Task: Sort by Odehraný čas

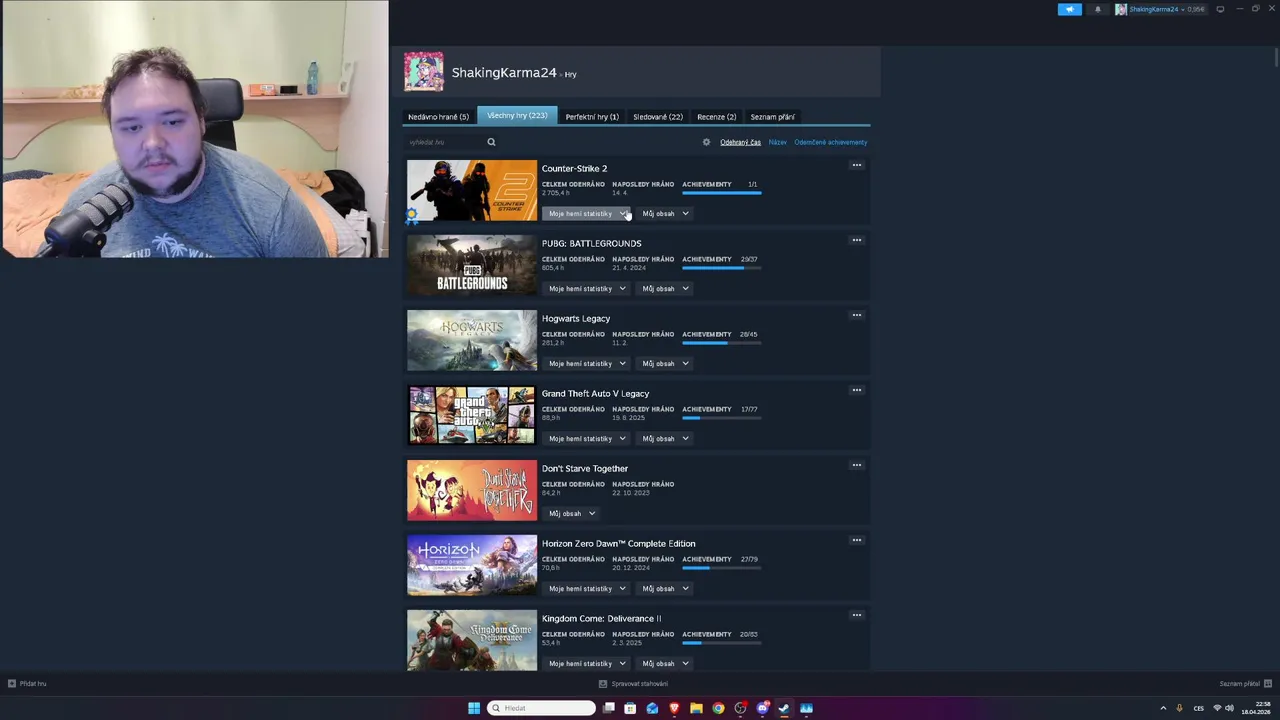Action: [740, 142]
